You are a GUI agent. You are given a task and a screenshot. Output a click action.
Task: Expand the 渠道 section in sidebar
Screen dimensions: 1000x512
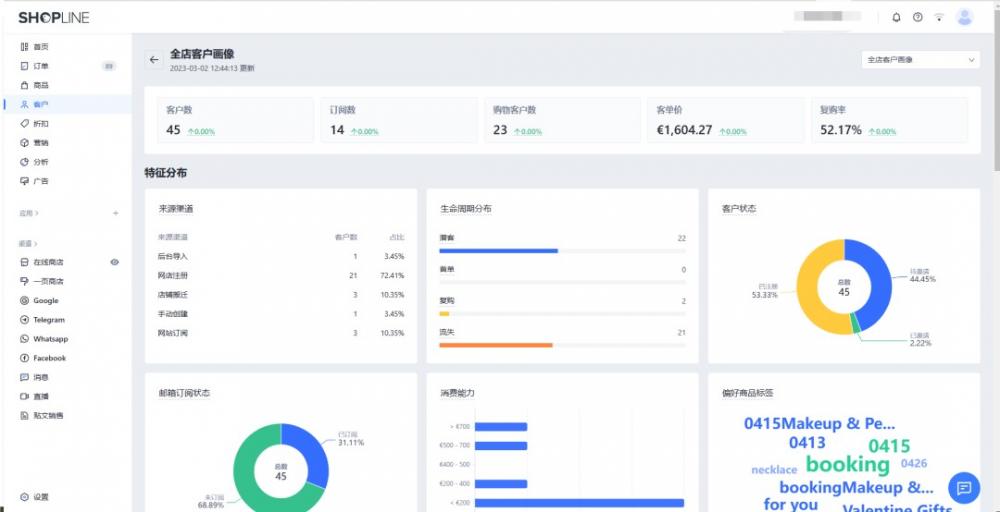pos(29,243)
